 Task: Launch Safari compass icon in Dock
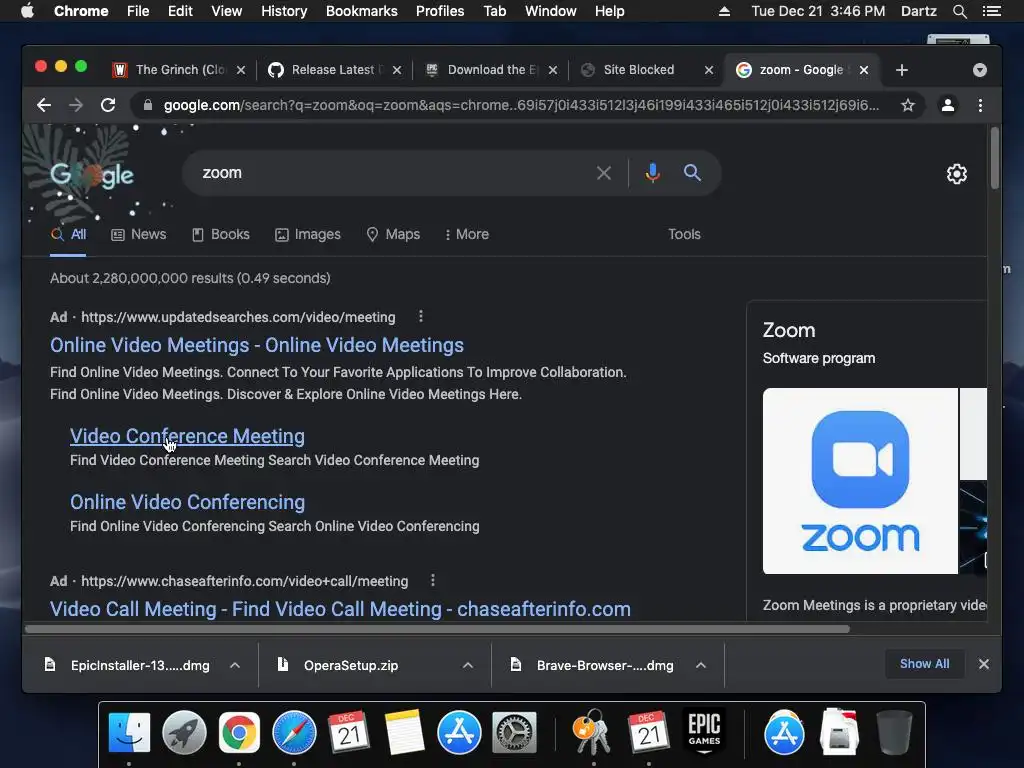click(294, 733)
